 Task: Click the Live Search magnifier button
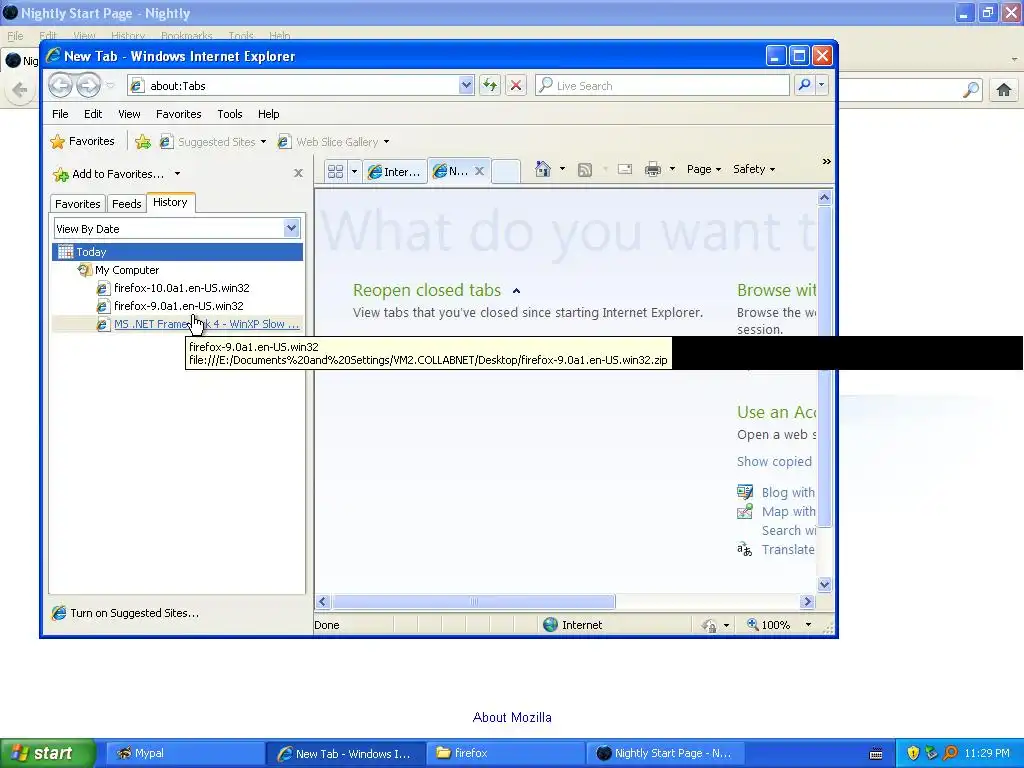coord(805,85)
